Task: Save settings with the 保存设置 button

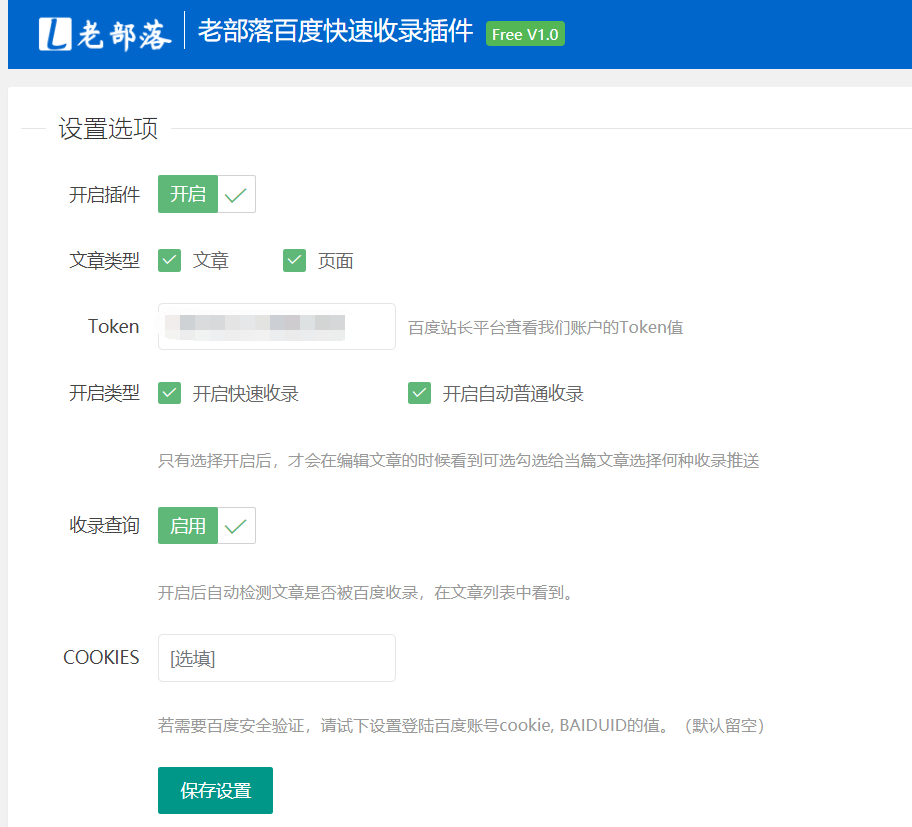Action: pyautogui.click(x=215, y=790)
